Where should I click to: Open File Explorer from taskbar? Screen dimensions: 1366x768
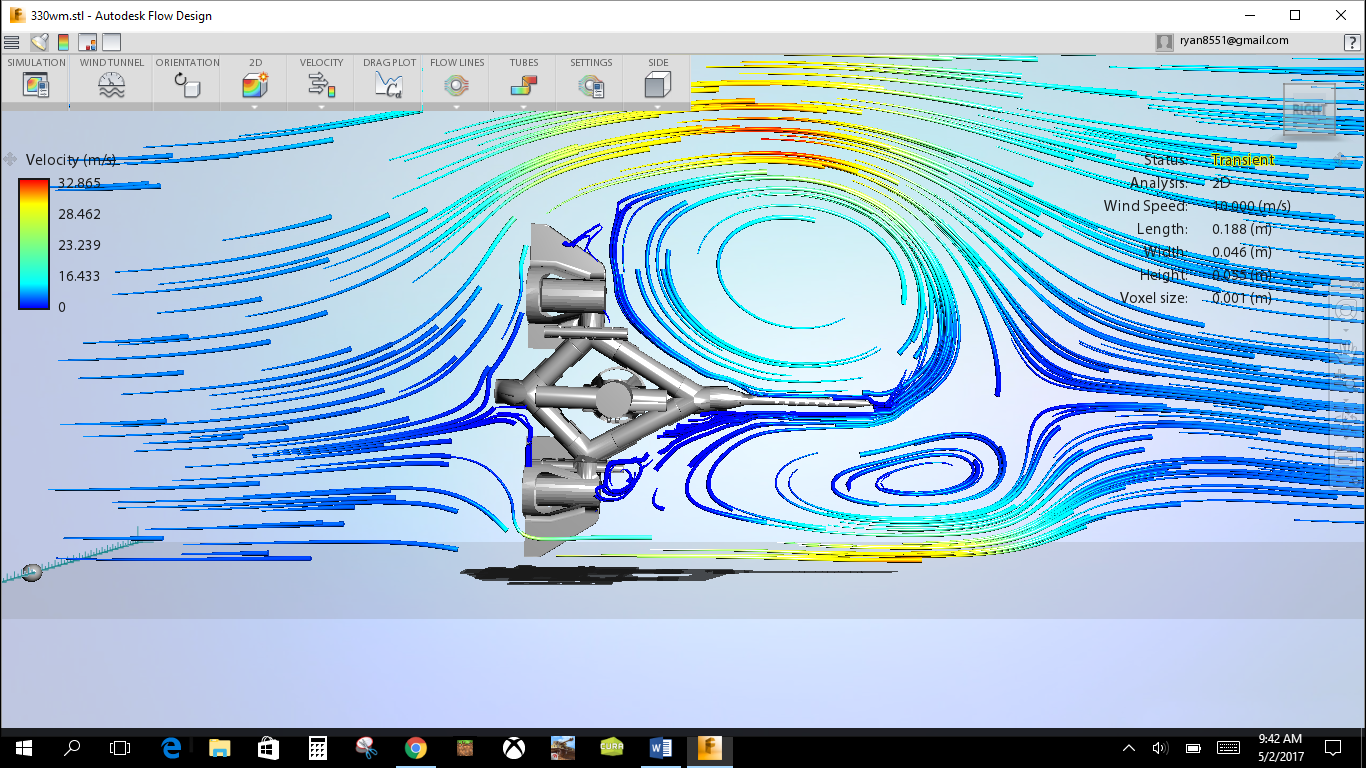coord(219,748)
